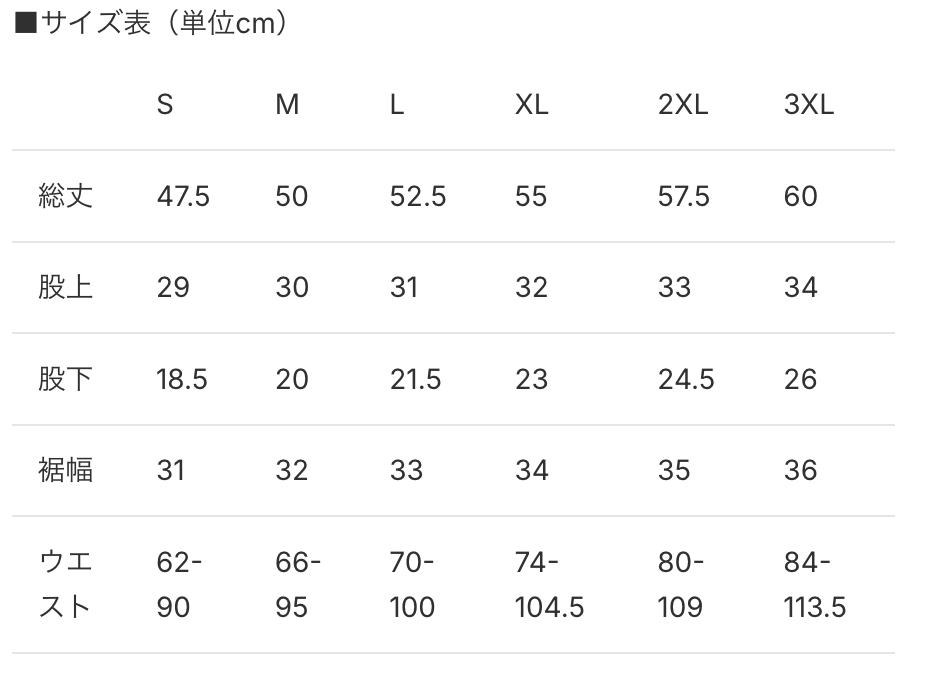Click the L size column header
938x682 pixels.
tap(397, 105)
